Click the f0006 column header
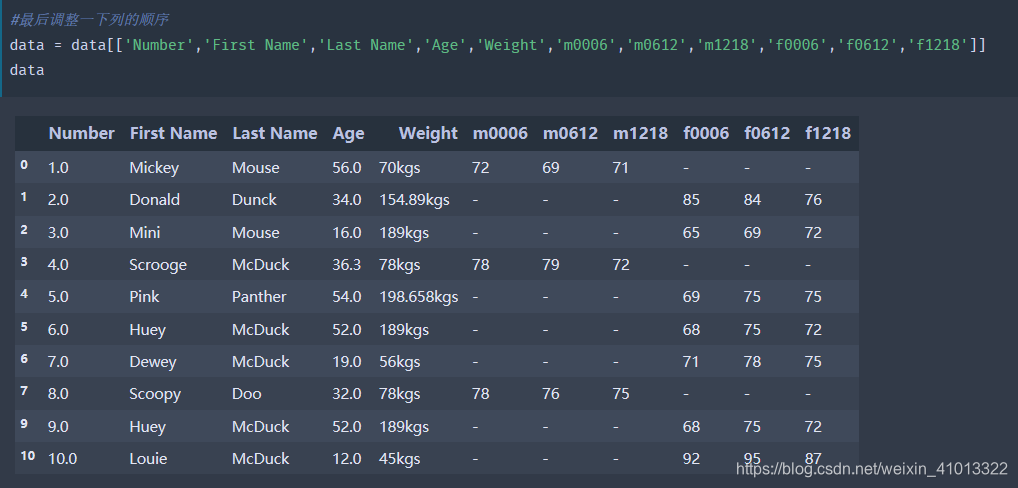The height and width of the screenshot is (488, 1018). [x=706, y=133]
